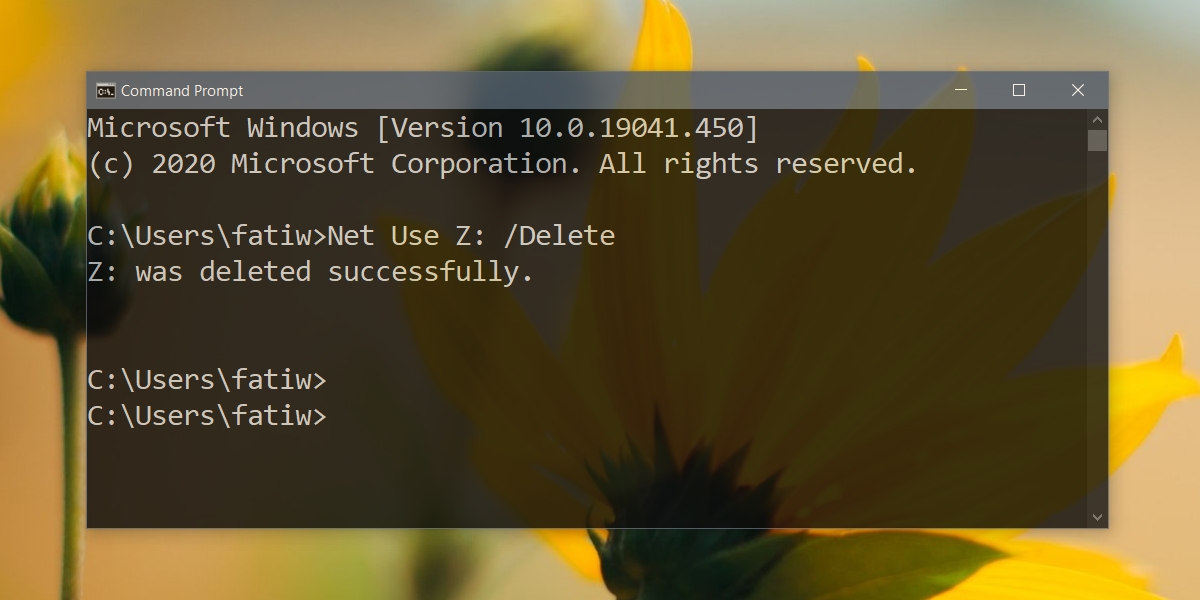Close the Command Prompt window

tap(1078, 90)
